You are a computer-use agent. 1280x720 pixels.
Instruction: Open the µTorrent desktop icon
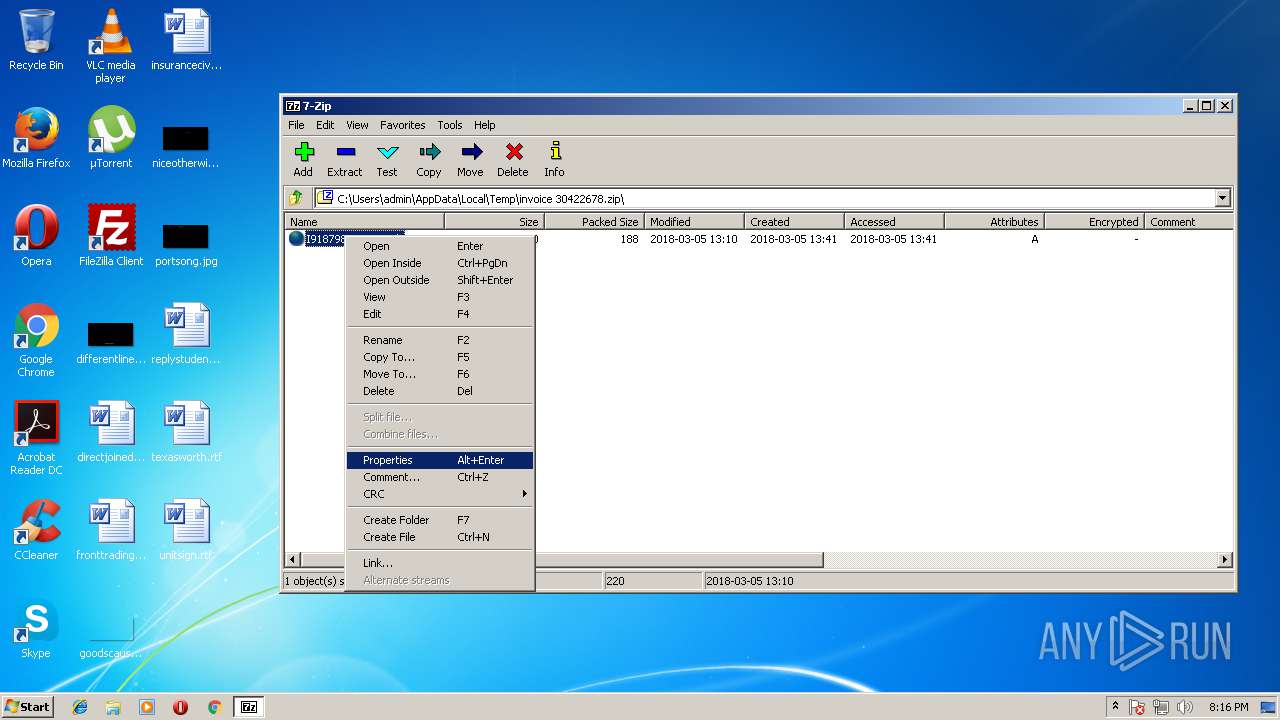click(x=110, y=138)
